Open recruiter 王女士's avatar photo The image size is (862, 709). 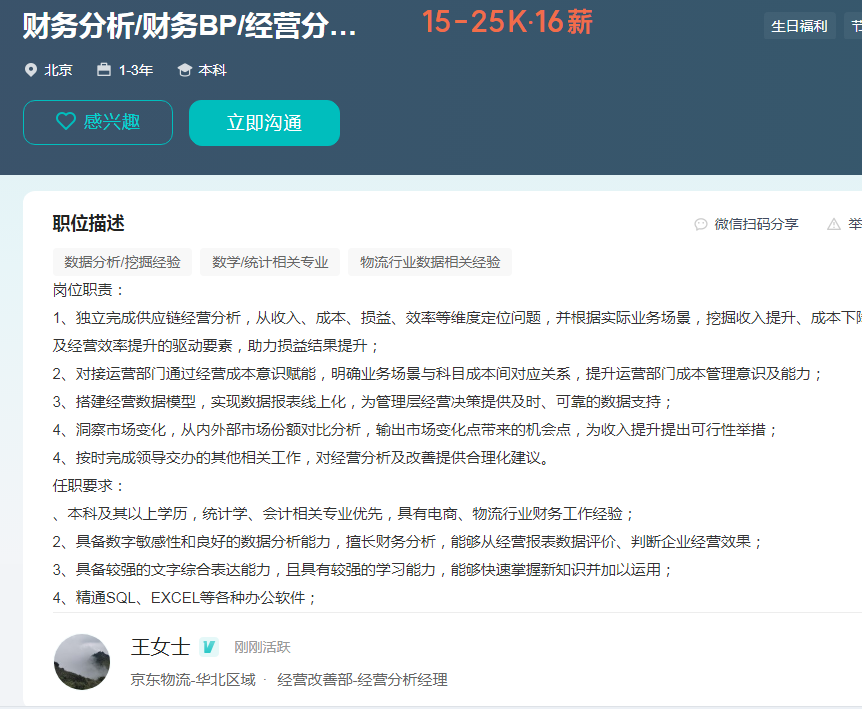click(x=82, y=661)
